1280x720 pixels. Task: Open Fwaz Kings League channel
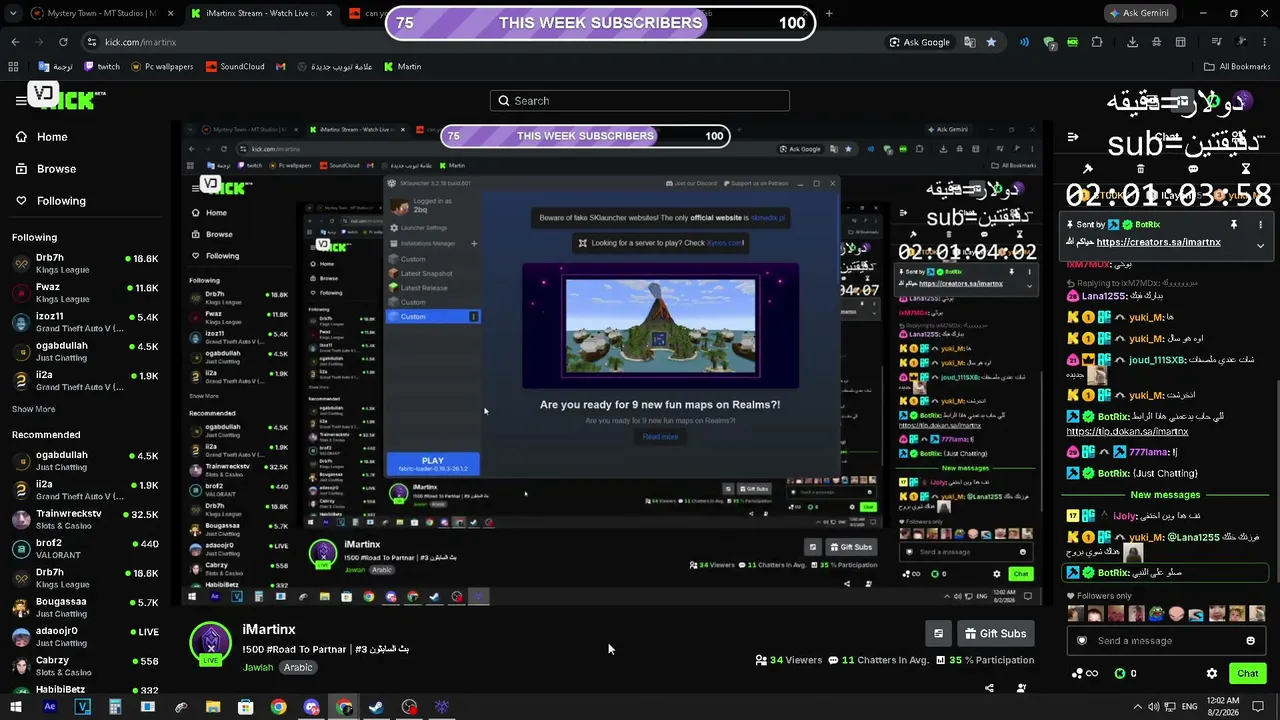click(85, 293)
